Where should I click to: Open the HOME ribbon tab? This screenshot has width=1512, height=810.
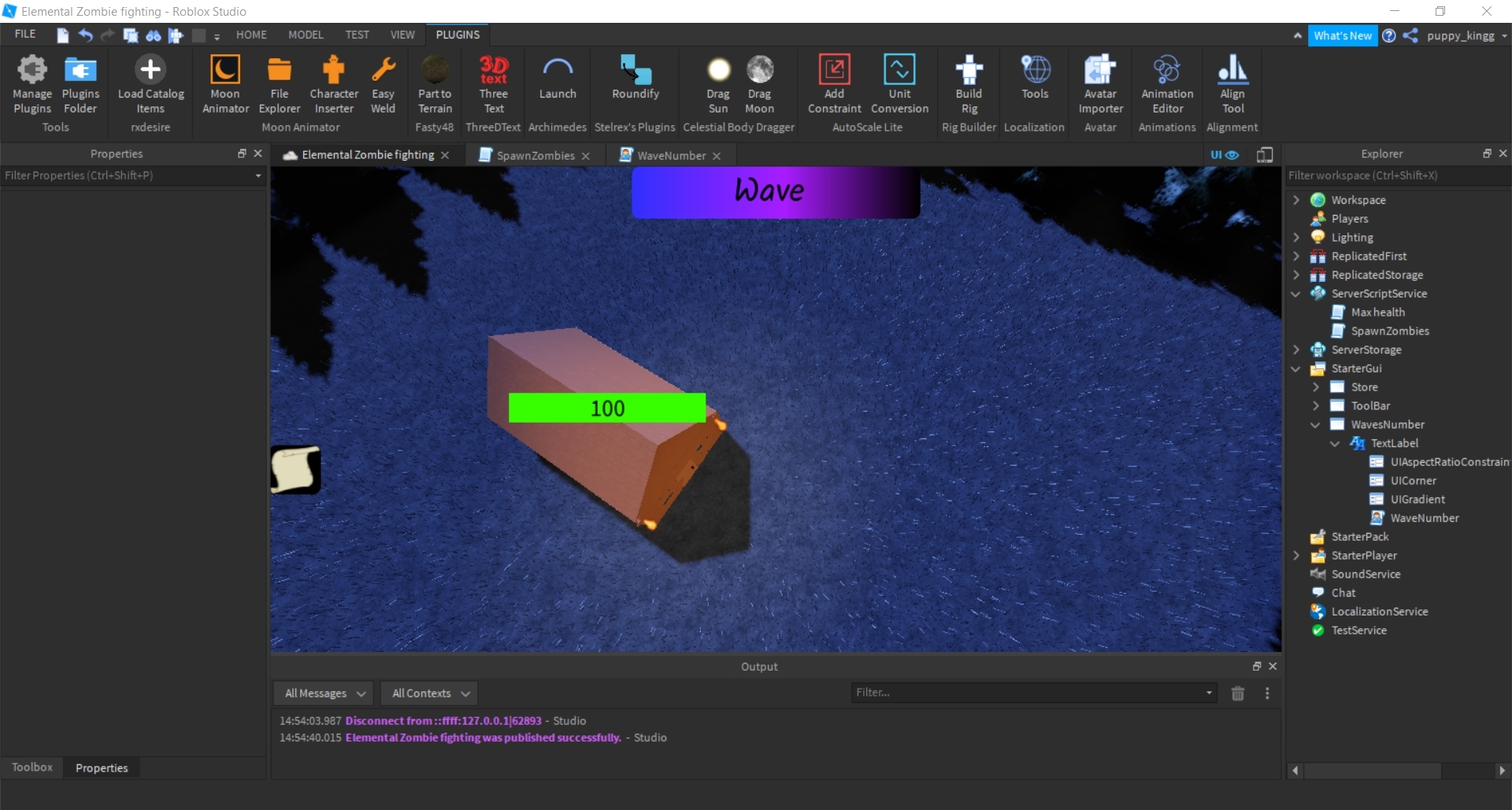pos(251,35)
